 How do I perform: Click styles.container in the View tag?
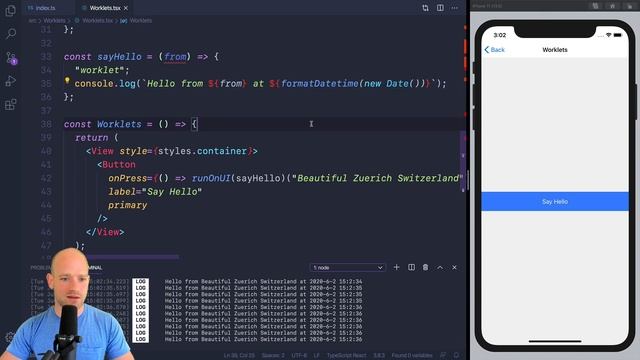(x=202, y=151)
